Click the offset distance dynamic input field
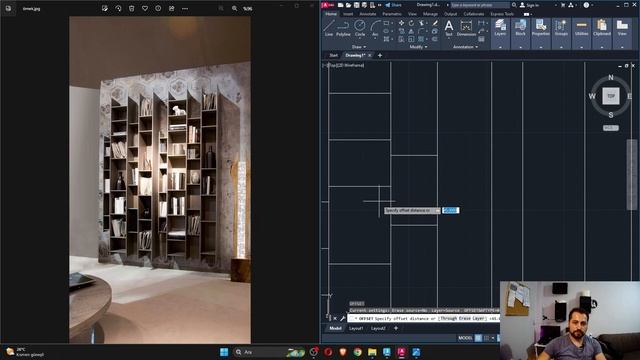 point(451,210)
